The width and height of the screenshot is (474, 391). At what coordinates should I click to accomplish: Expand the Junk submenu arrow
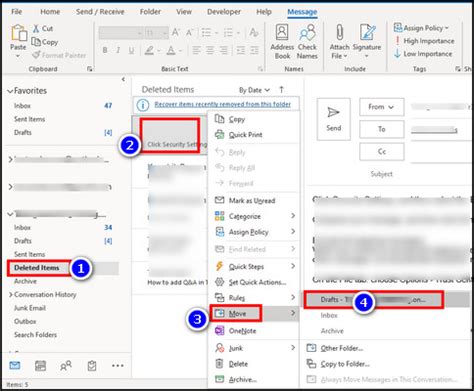(293, 348)
